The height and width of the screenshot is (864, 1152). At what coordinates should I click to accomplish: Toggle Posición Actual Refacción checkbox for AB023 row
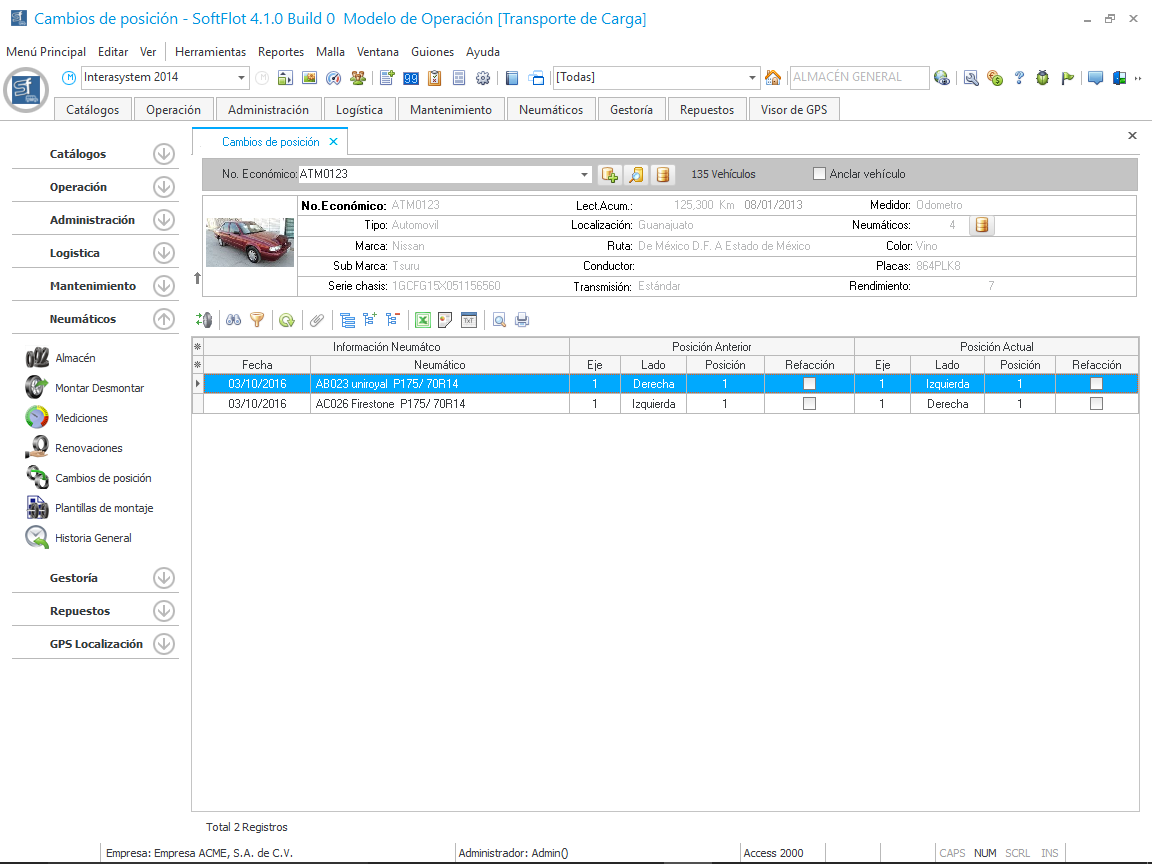coord(1096,384)
